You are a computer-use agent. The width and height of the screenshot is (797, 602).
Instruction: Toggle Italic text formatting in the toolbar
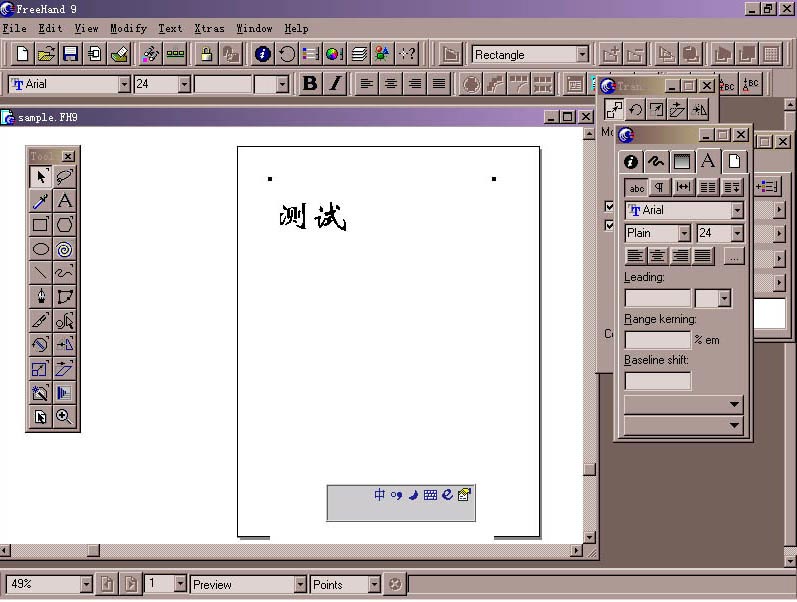click(x=335, y=84)
